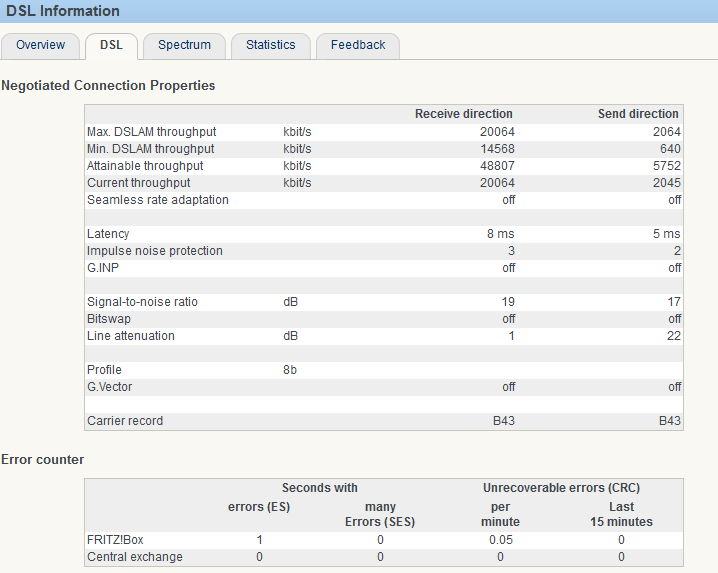The image size is (718, 573).
Task: Click the Attainable throughput value 48807
Action: click(x=496, y=166)
